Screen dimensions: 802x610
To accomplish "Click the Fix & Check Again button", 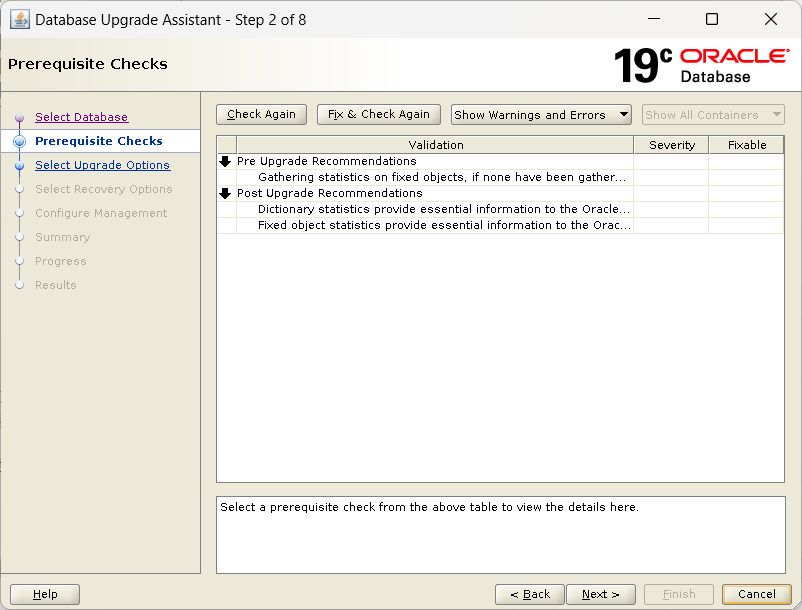I will click(378, 114).
